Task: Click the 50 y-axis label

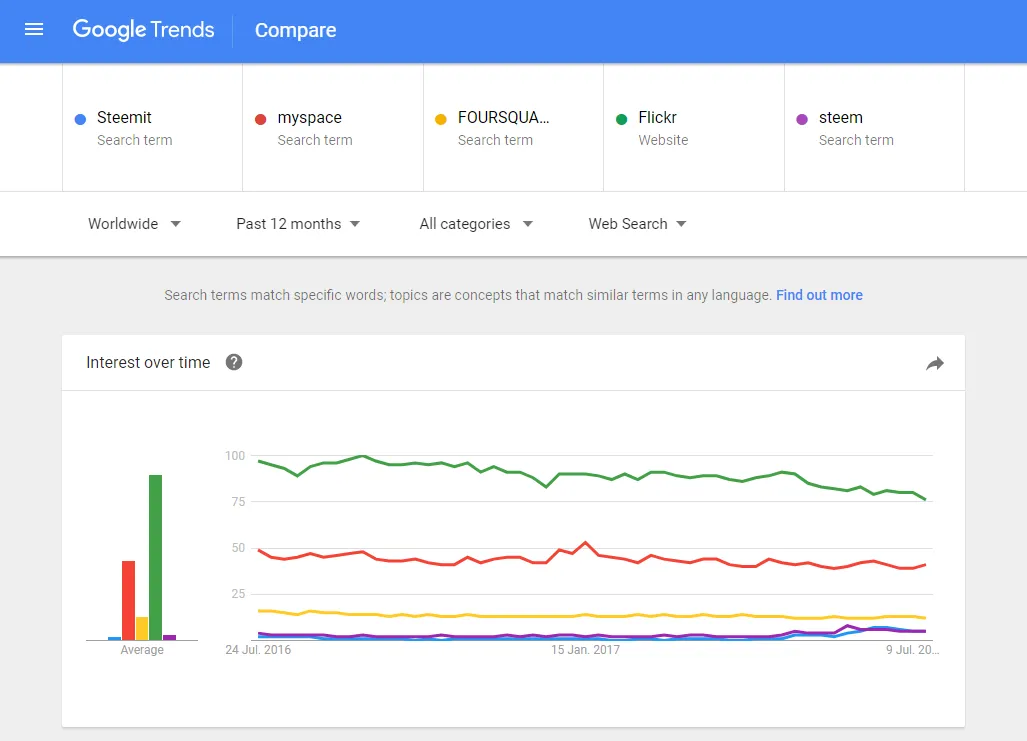Action: 238,548
